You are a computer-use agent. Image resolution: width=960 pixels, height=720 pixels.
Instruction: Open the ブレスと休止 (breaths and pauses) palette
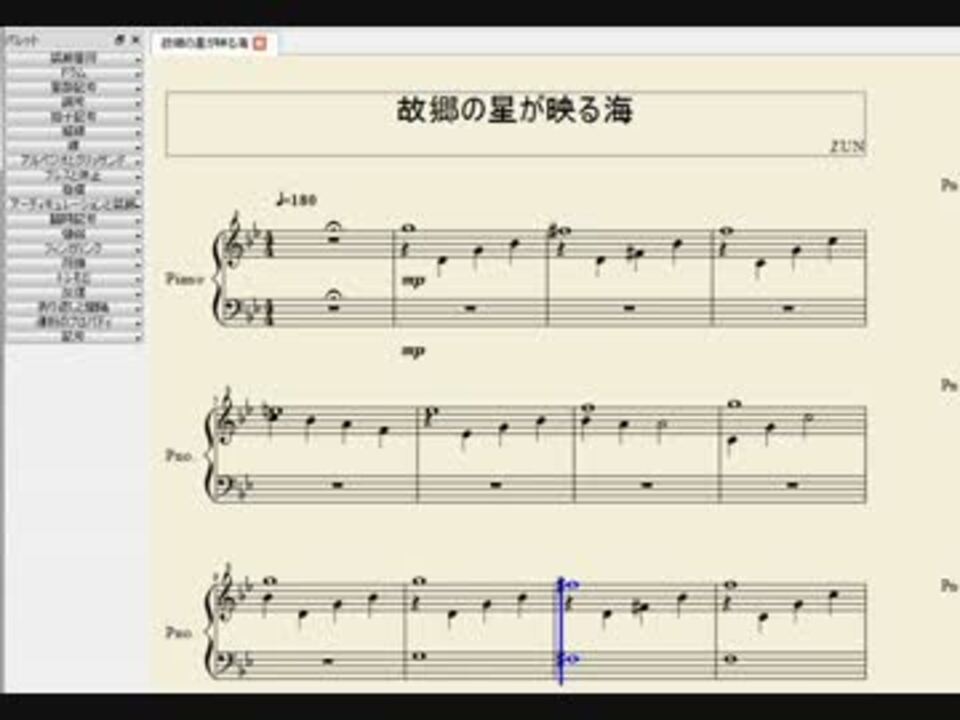tap(74, 176)
